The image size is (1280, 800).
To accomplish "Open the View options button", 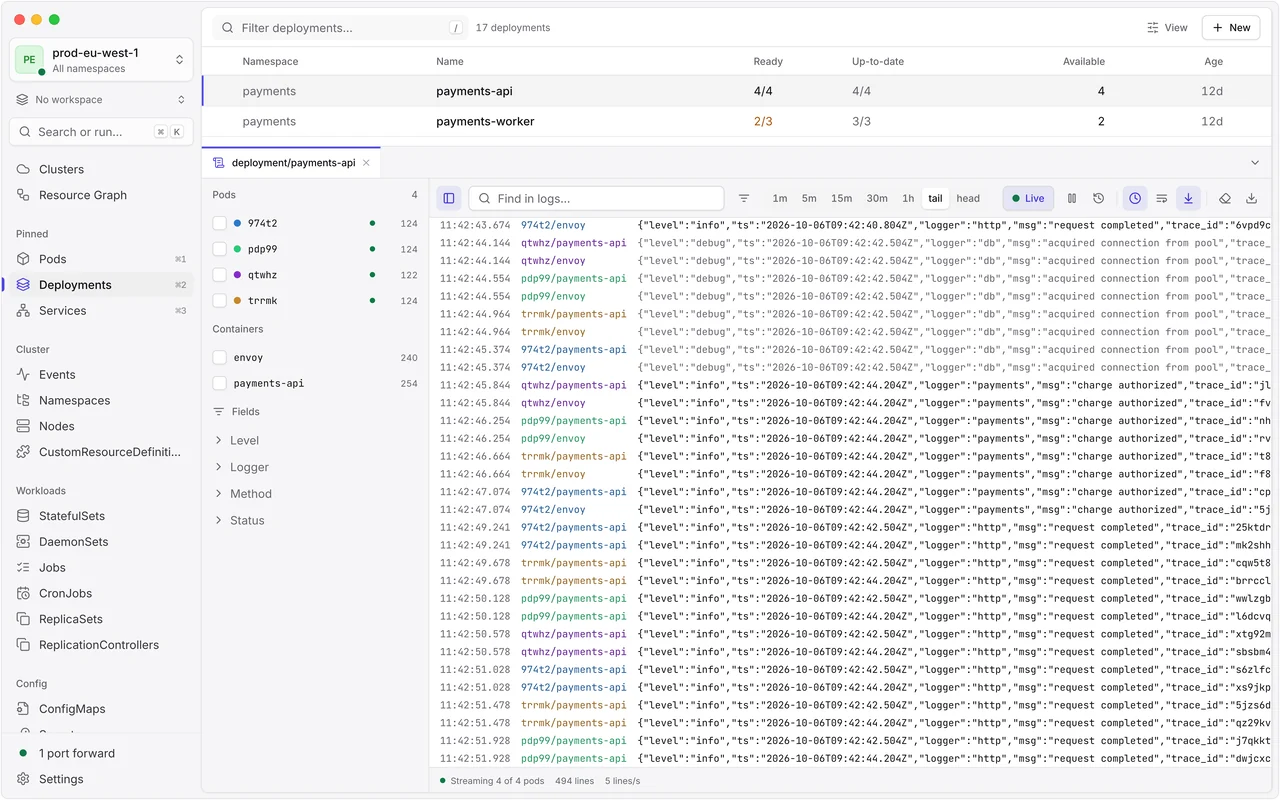I will click(1167, 28).
